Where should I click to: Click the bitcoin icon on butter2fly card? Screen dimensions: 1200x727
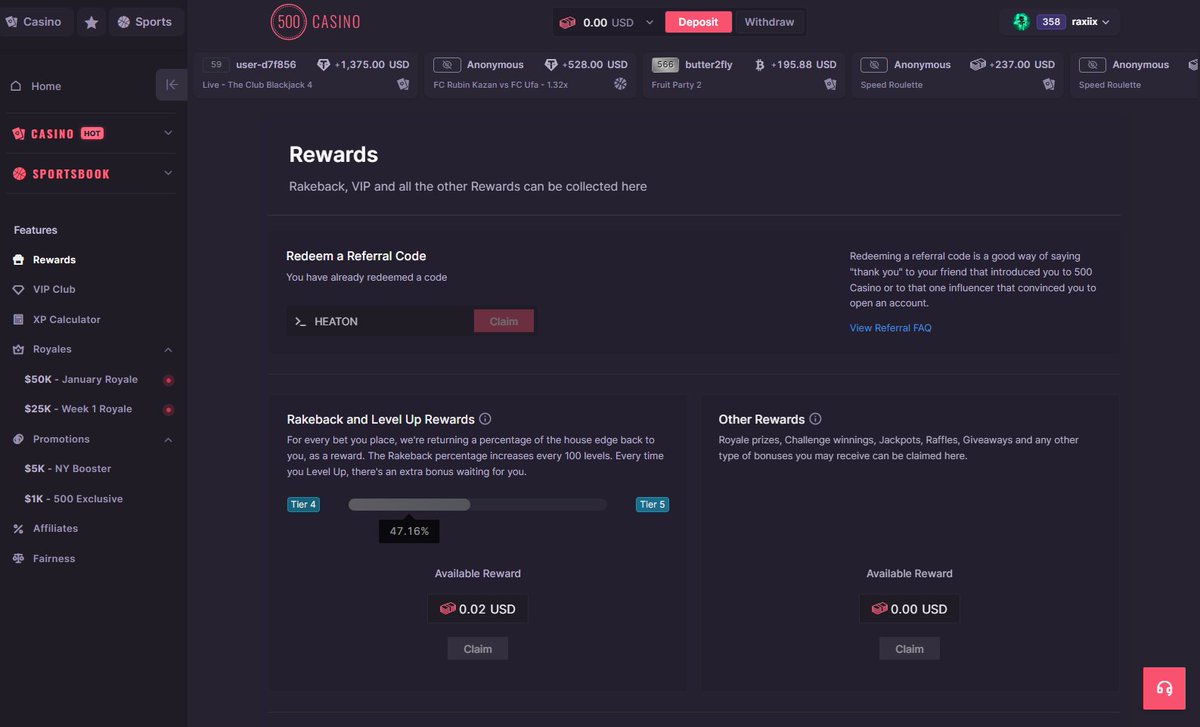[760, 65]
